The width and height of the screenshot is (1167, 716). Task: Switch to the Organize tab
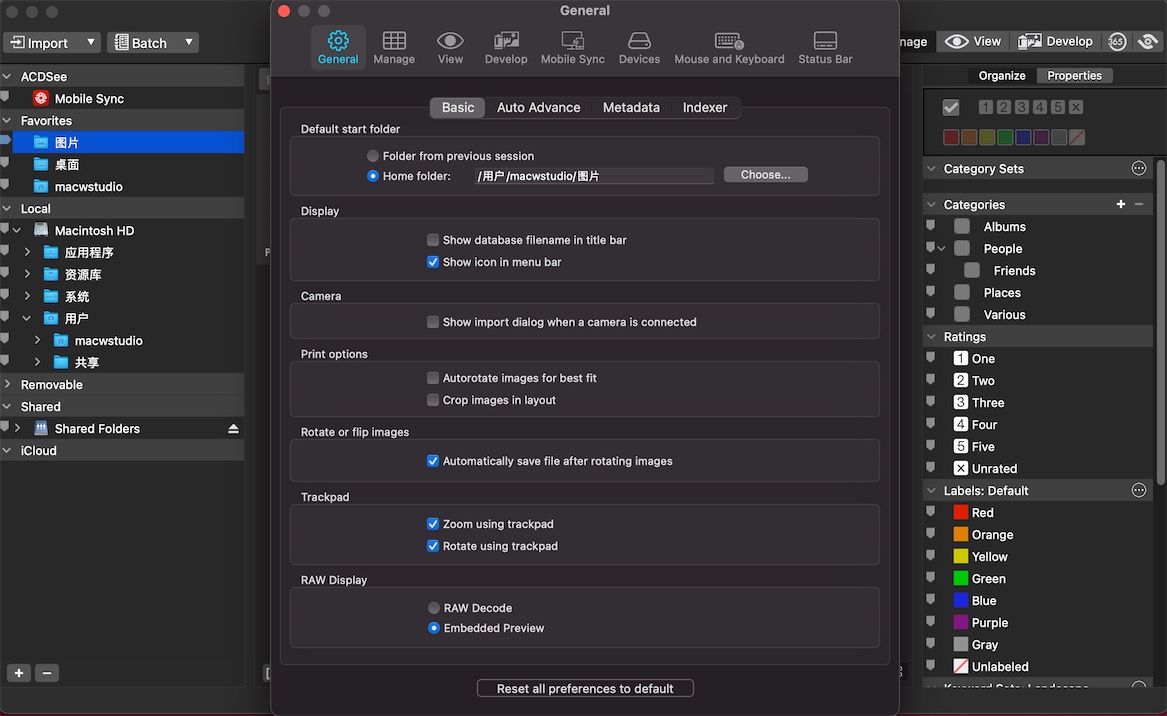click(x=1002, y=75)
